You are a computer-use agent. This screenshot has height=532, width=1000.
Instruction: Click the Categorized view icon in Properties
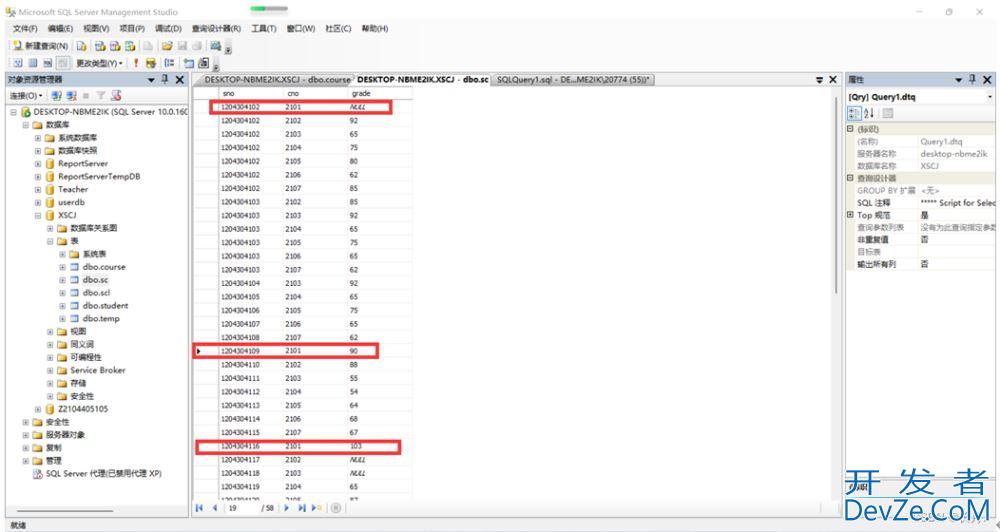[854, 114]
